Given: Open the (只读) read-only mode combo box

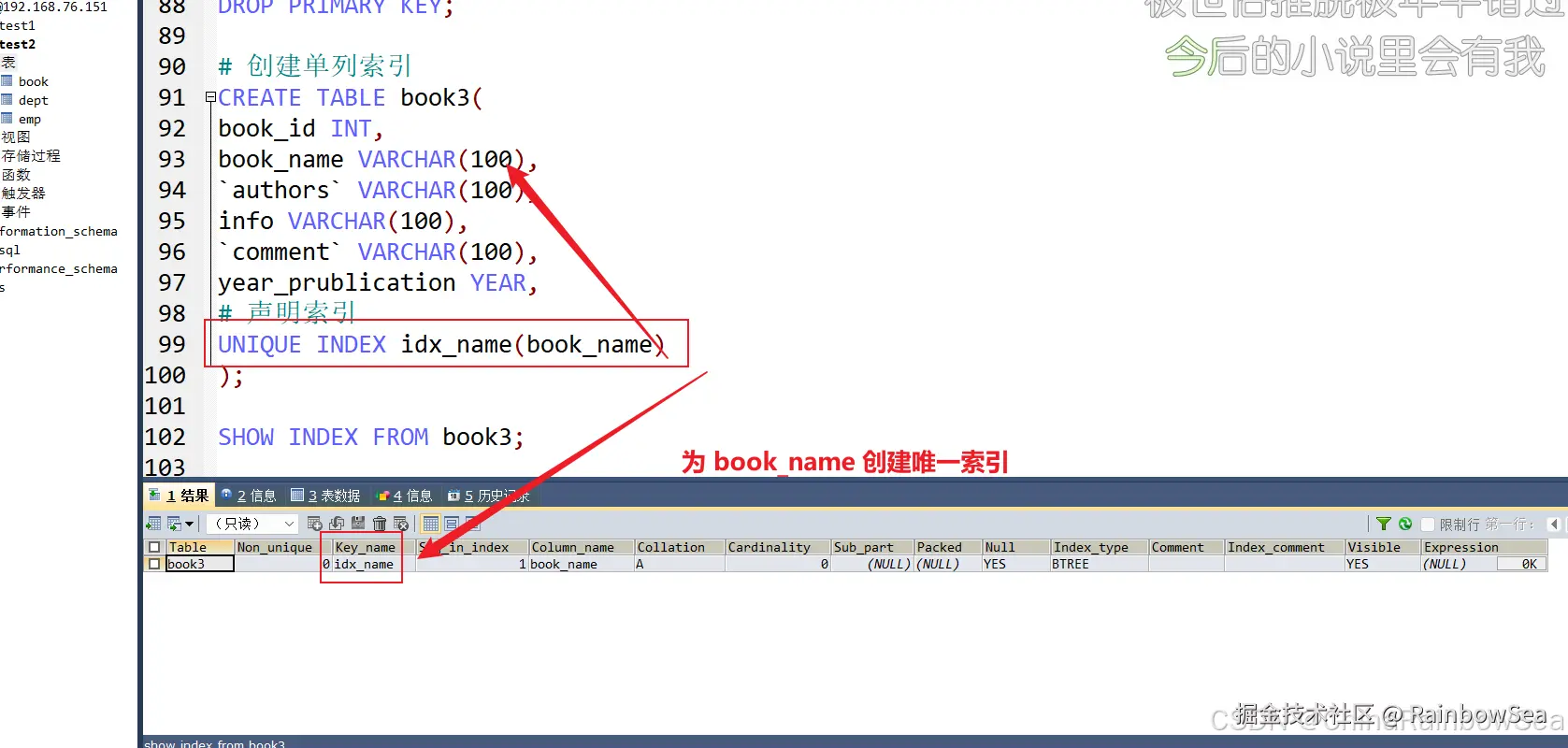Looking at the screenshot, I should (252, 524).
